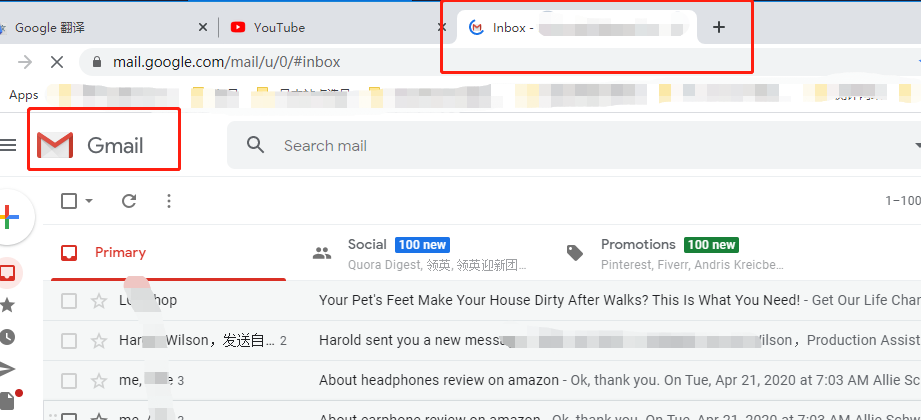
Task: Open the Apps bookmarks shortcut
Action: click(23, 95)
